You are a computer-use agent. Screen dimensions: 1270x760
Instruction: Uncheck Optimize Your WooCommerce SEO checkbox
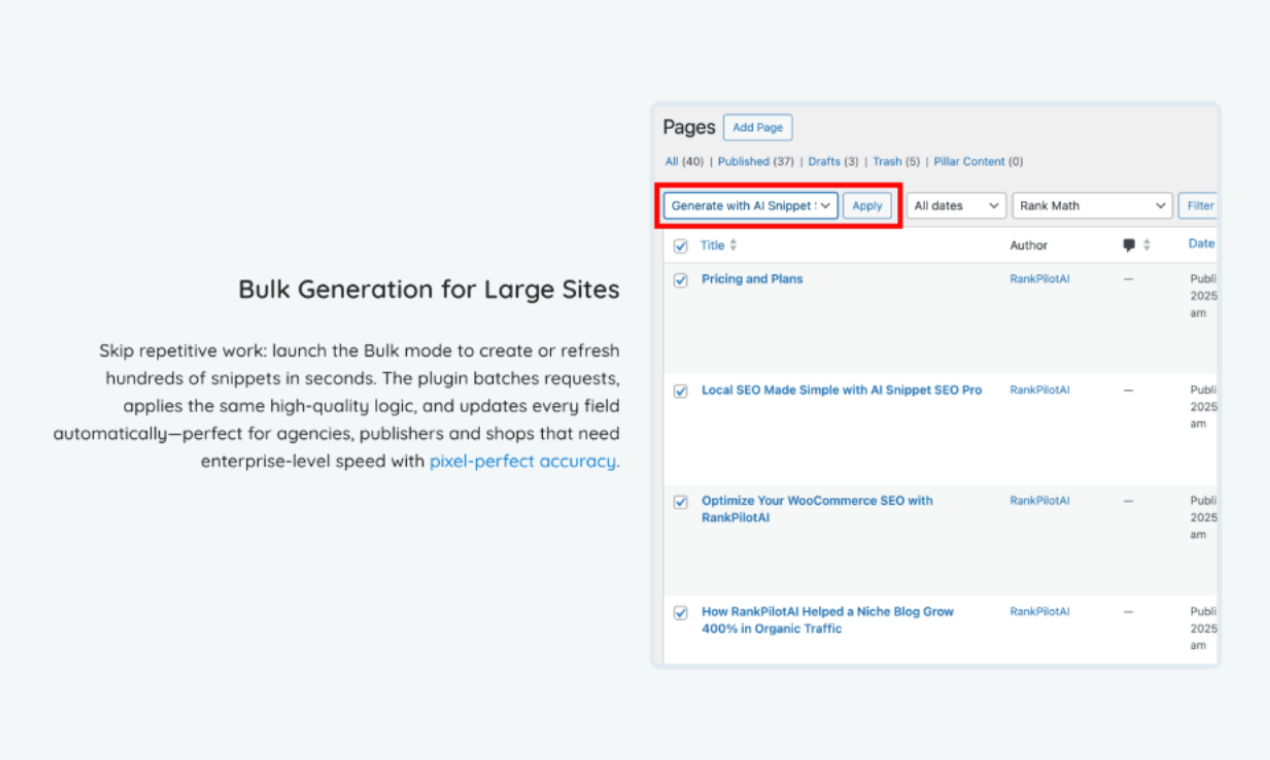[681, 503]
